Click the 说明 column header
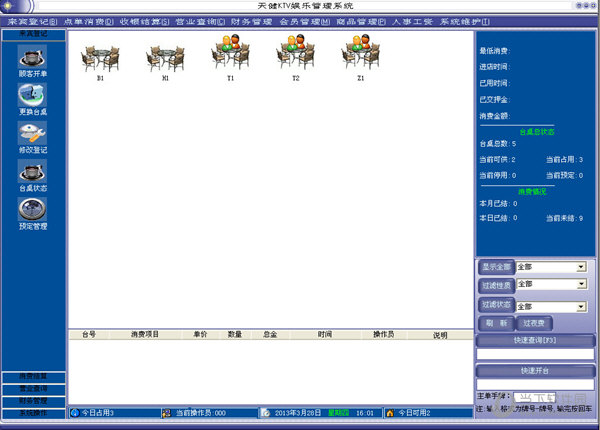This screenshot has width=600, height=430. click(440, 335)
